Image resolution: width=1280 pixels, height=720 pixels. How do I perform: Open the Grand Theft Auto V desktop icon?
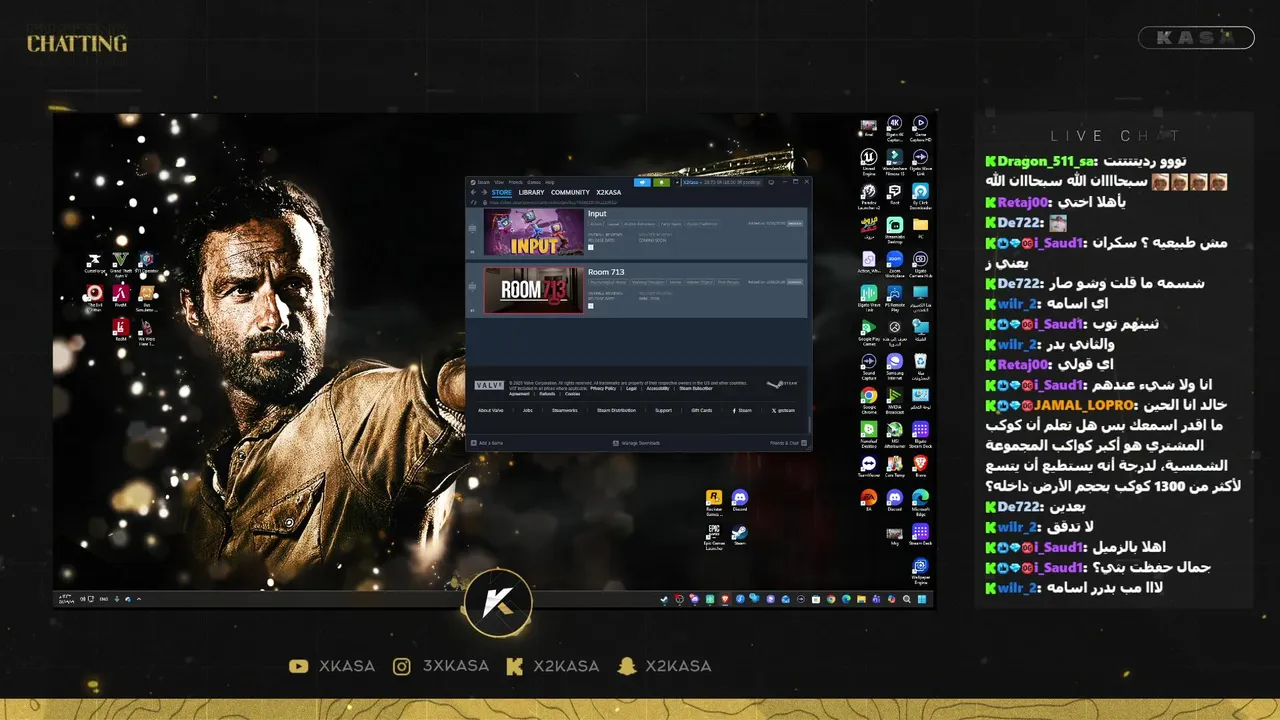click(x=121, y=260)
